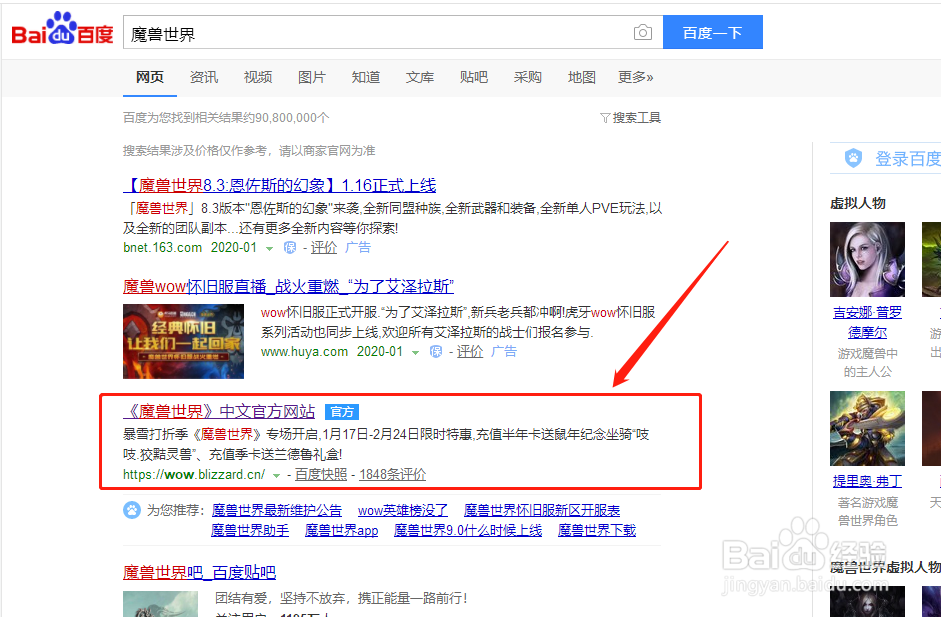Click the 魔兽世界吧 result thumbnail
941x617 pixels.
click(x=160, y=604)
